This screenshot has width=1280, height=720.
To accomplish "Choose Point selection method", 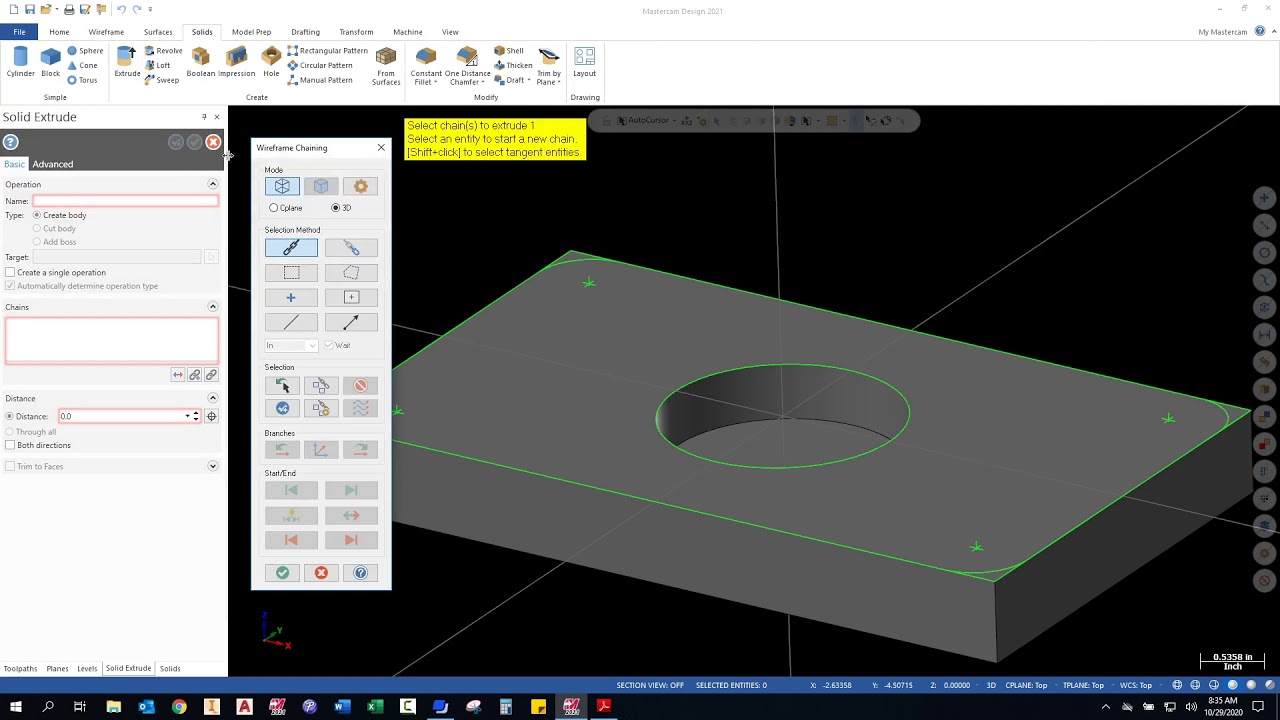I will point(291,297).
